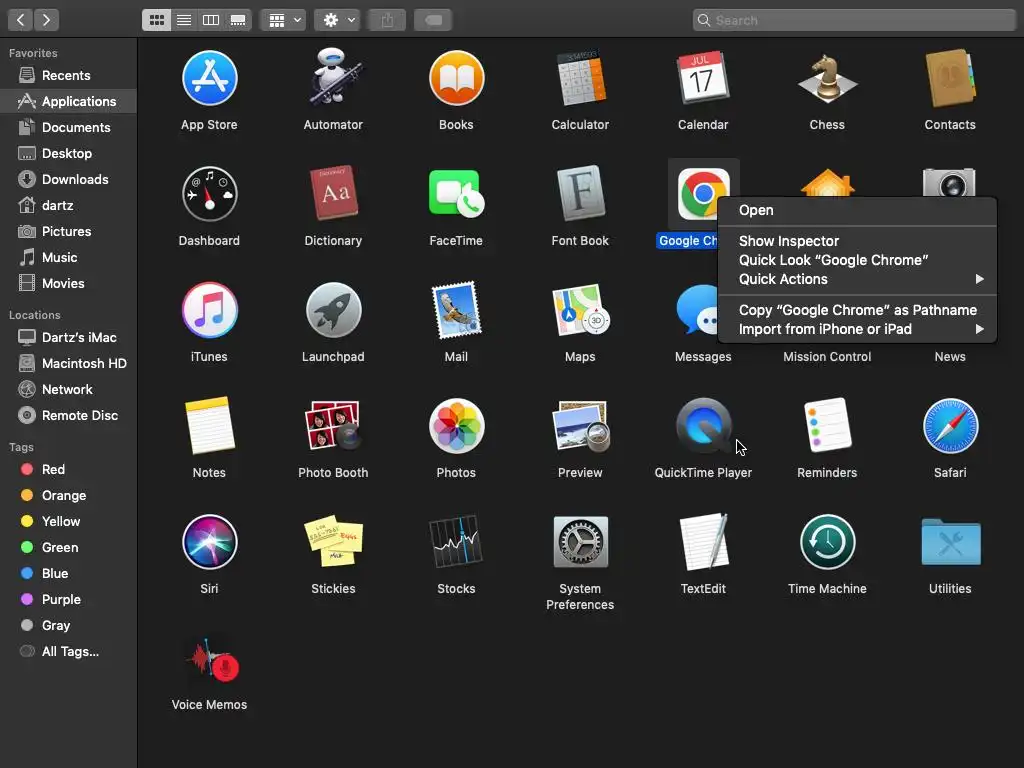Screen dimensions: 1024x768
Task: Select Macintosh HD under Locations
Action: [68, 363]
